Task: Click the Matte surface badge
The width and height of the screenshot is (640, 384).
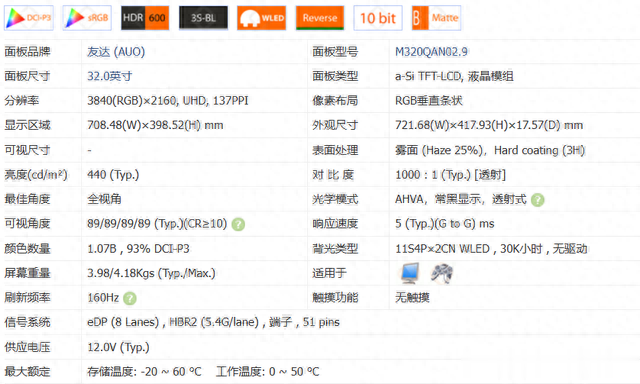Action: 436,18
